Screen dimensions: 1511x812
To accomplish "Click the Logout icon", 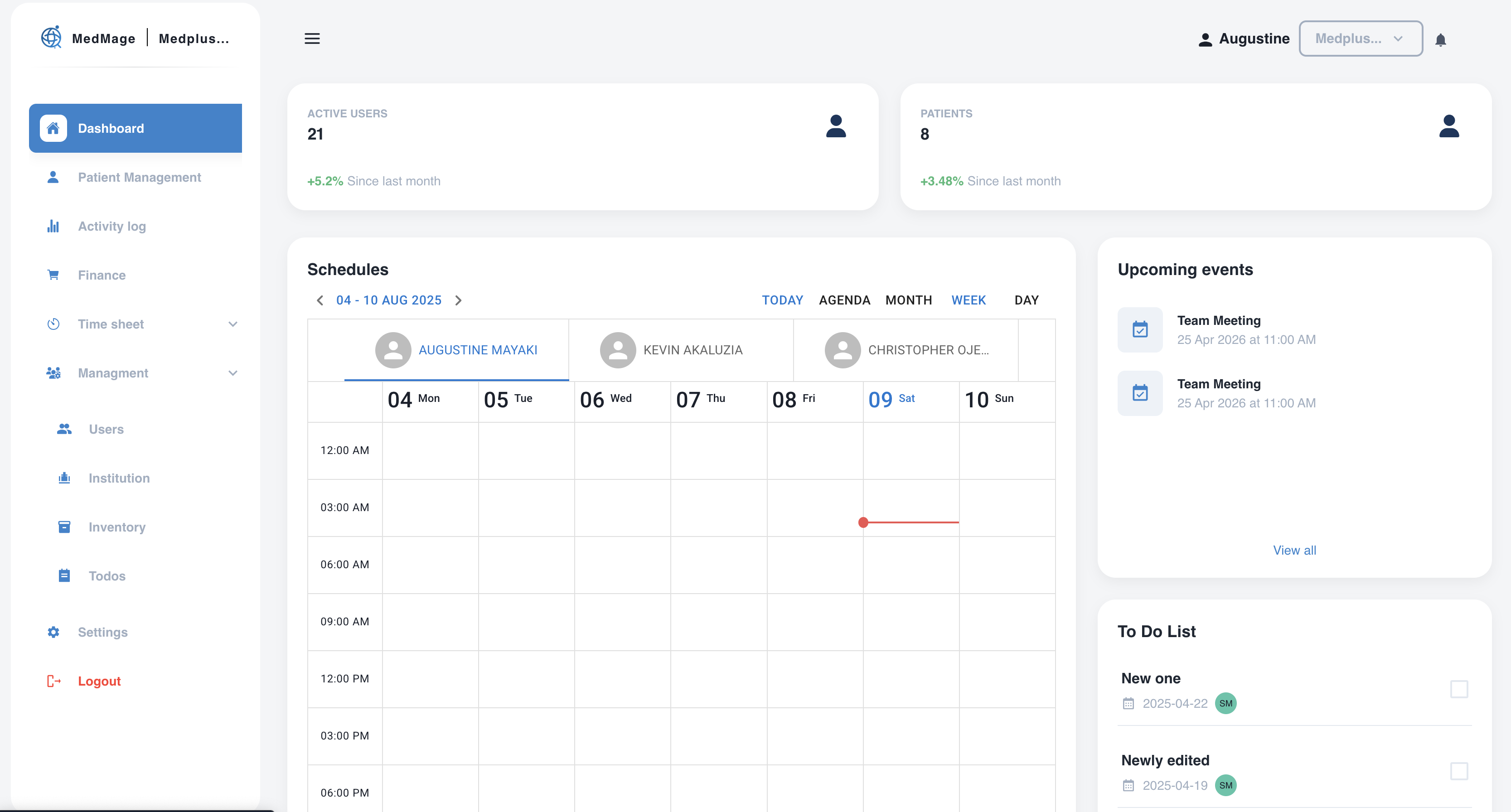I will point(53,680).
